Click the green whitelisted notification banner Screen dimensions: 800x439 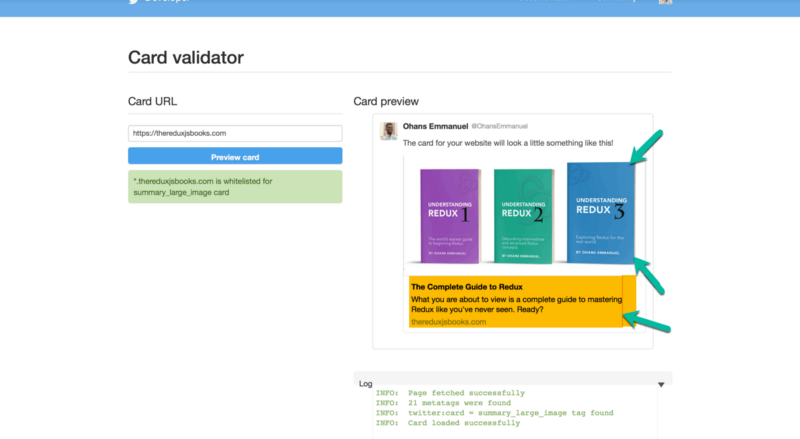click(x=235, y=187)
